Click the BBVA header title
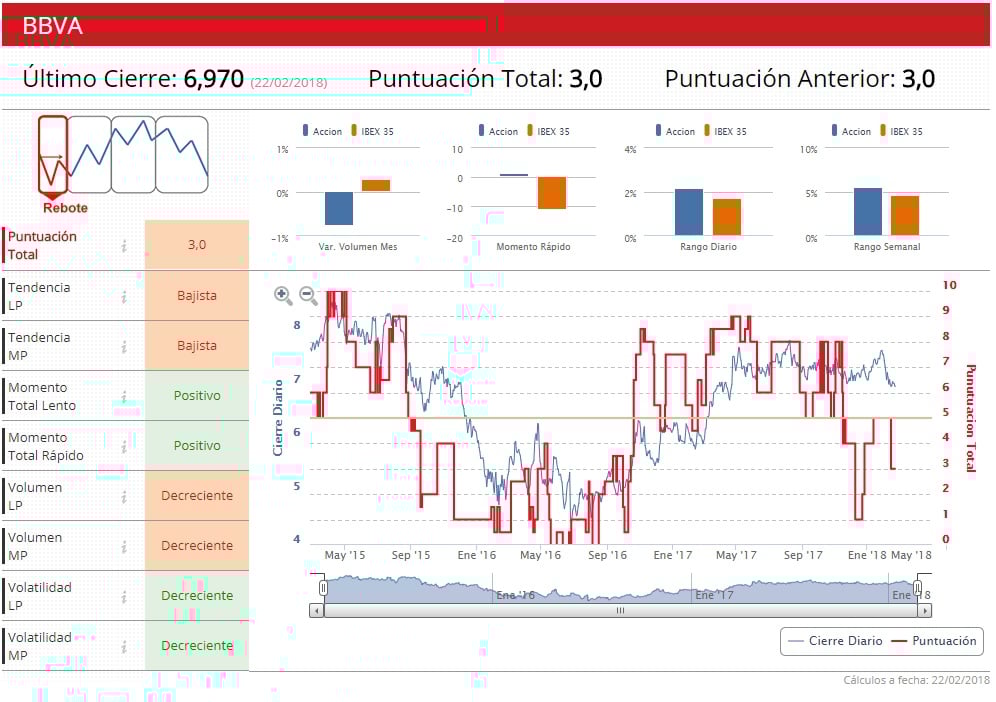Viewport: 996px width, 702px height. [53, 26]
